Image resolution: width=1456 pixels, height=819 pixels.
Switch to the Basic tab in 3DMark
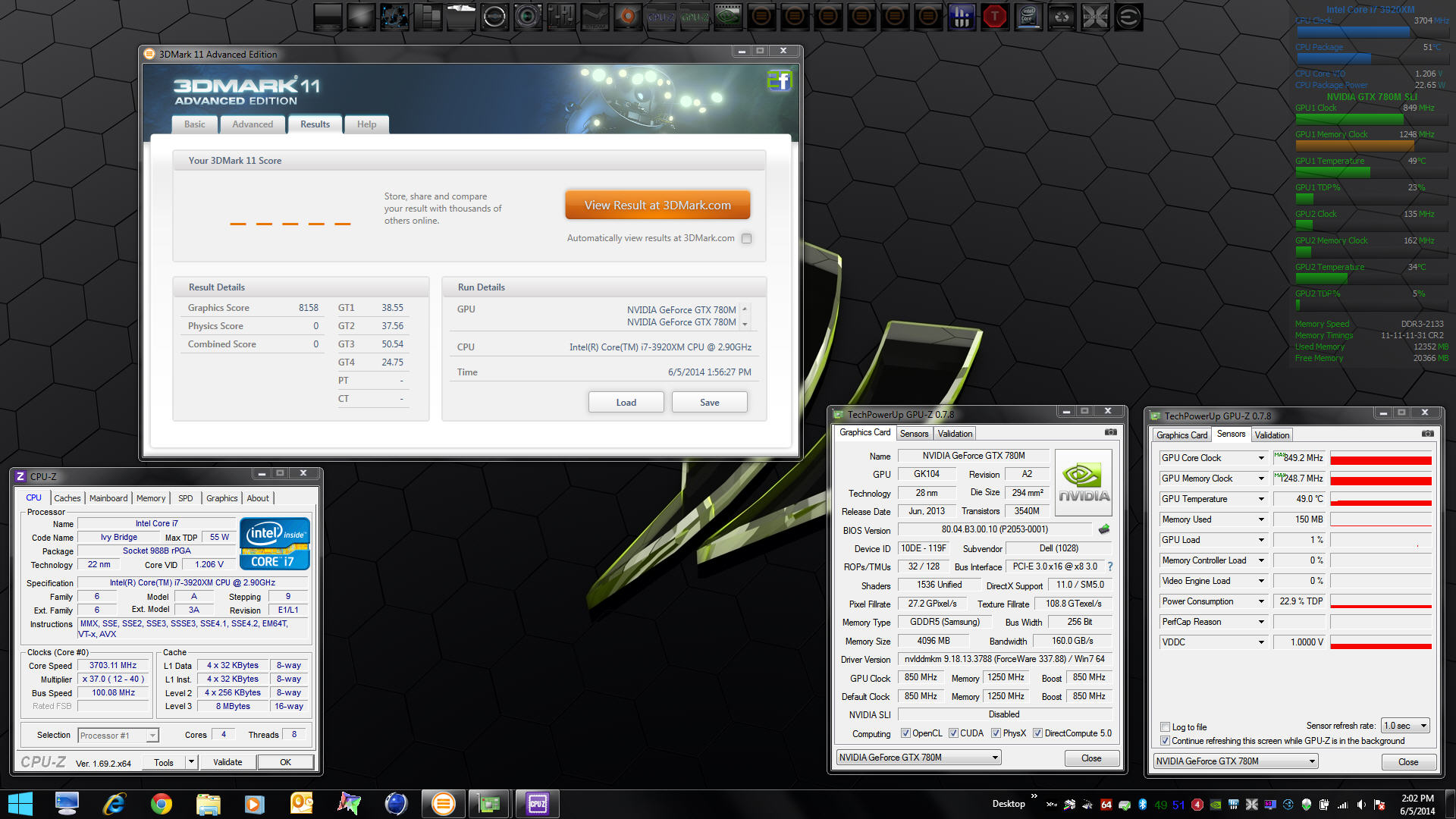[x=194, y=124]
